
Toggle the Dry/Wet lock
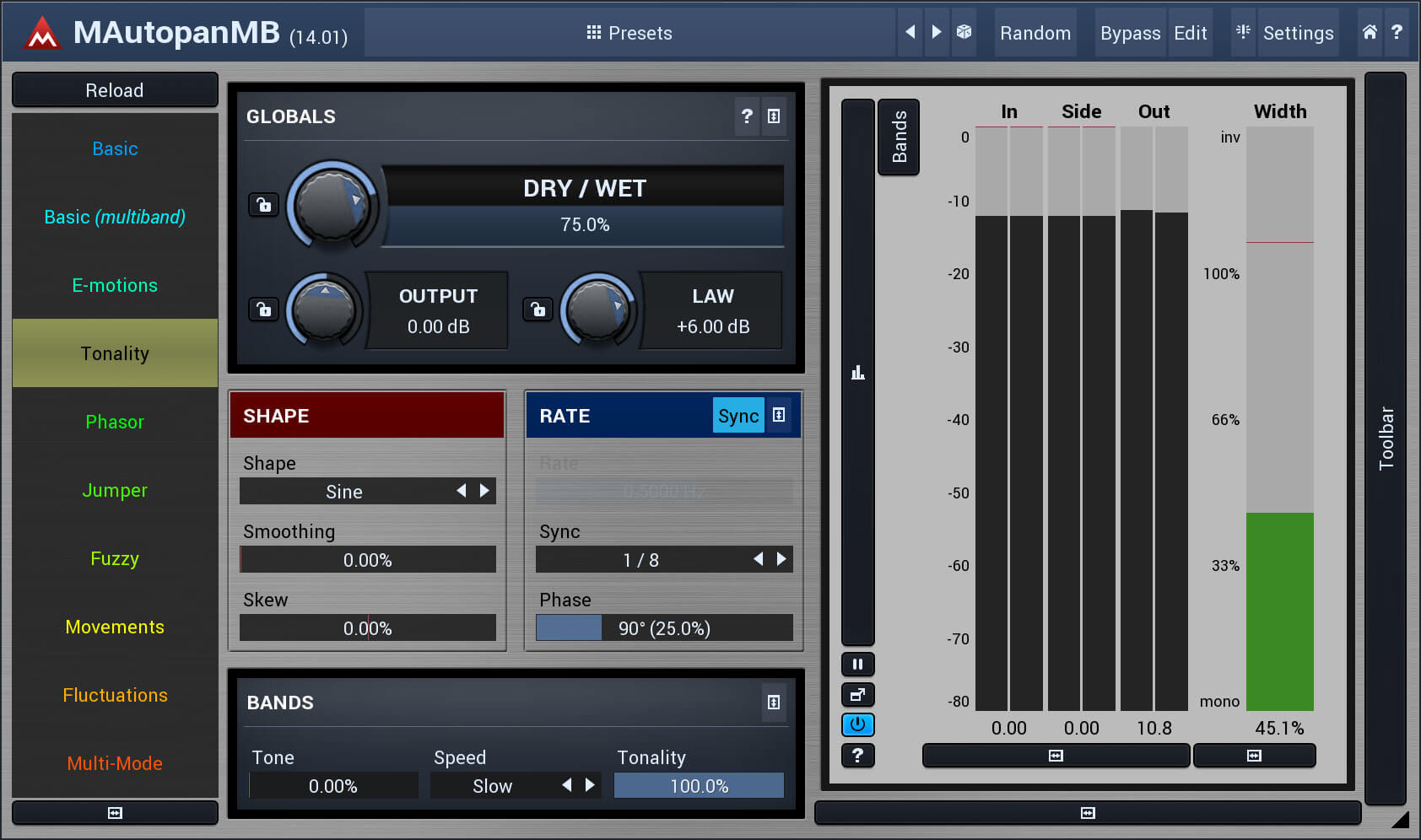[x=264, y=205]
